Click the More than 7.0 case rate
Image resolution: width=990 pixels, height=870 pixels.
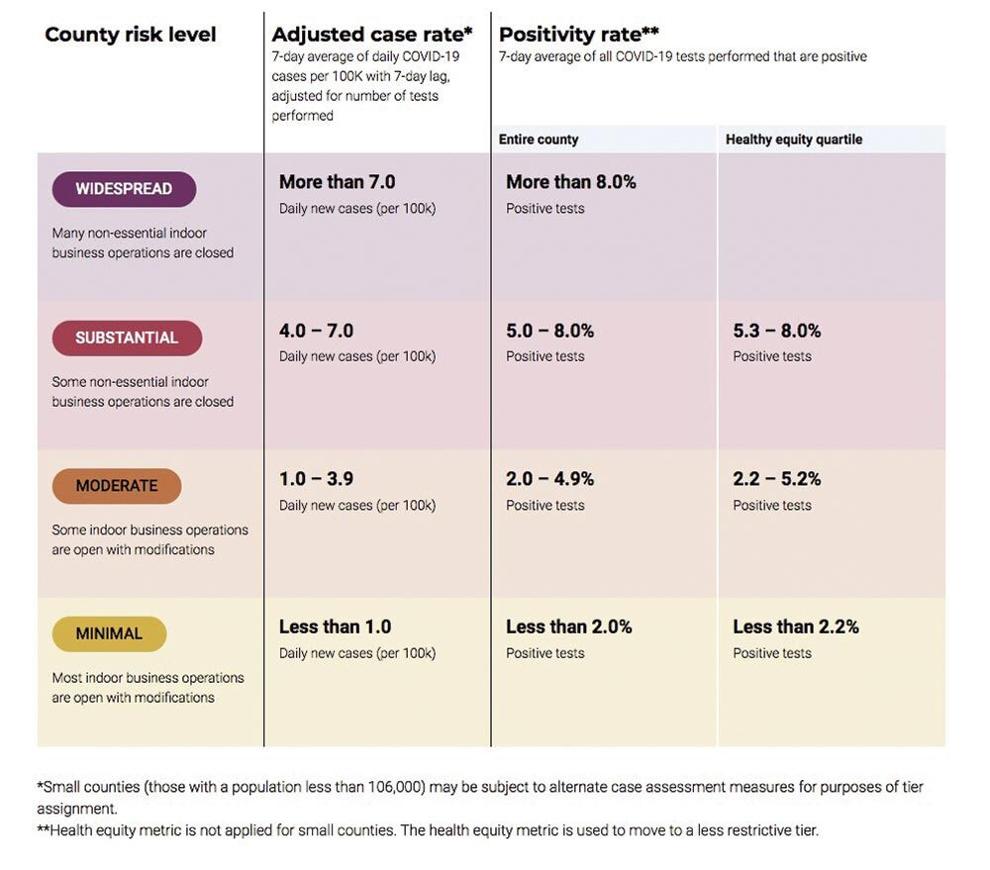(337, 182)
